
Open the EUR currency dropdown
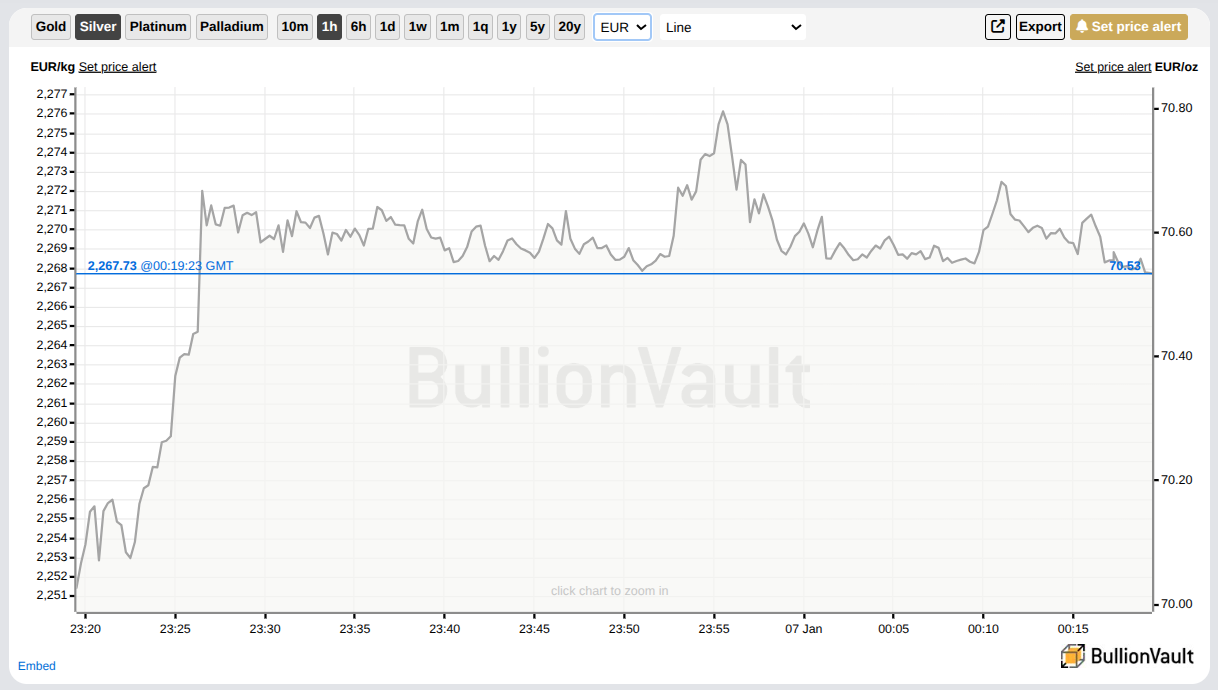coord(623,27)
